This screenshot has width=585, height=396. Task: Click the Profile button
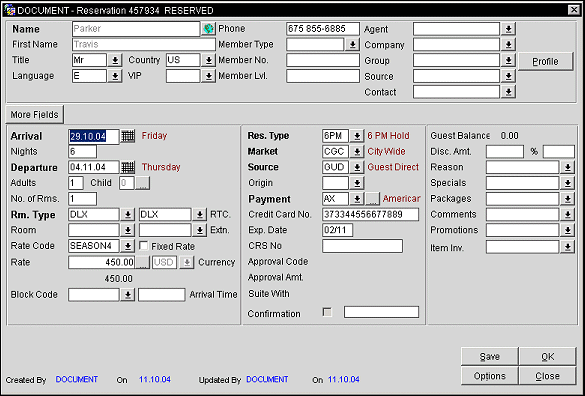(545, 61)
